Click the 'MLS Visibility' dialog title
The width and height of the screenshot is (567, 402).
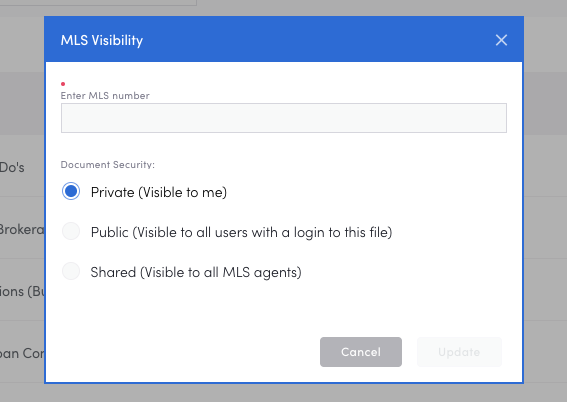[102, 40]
